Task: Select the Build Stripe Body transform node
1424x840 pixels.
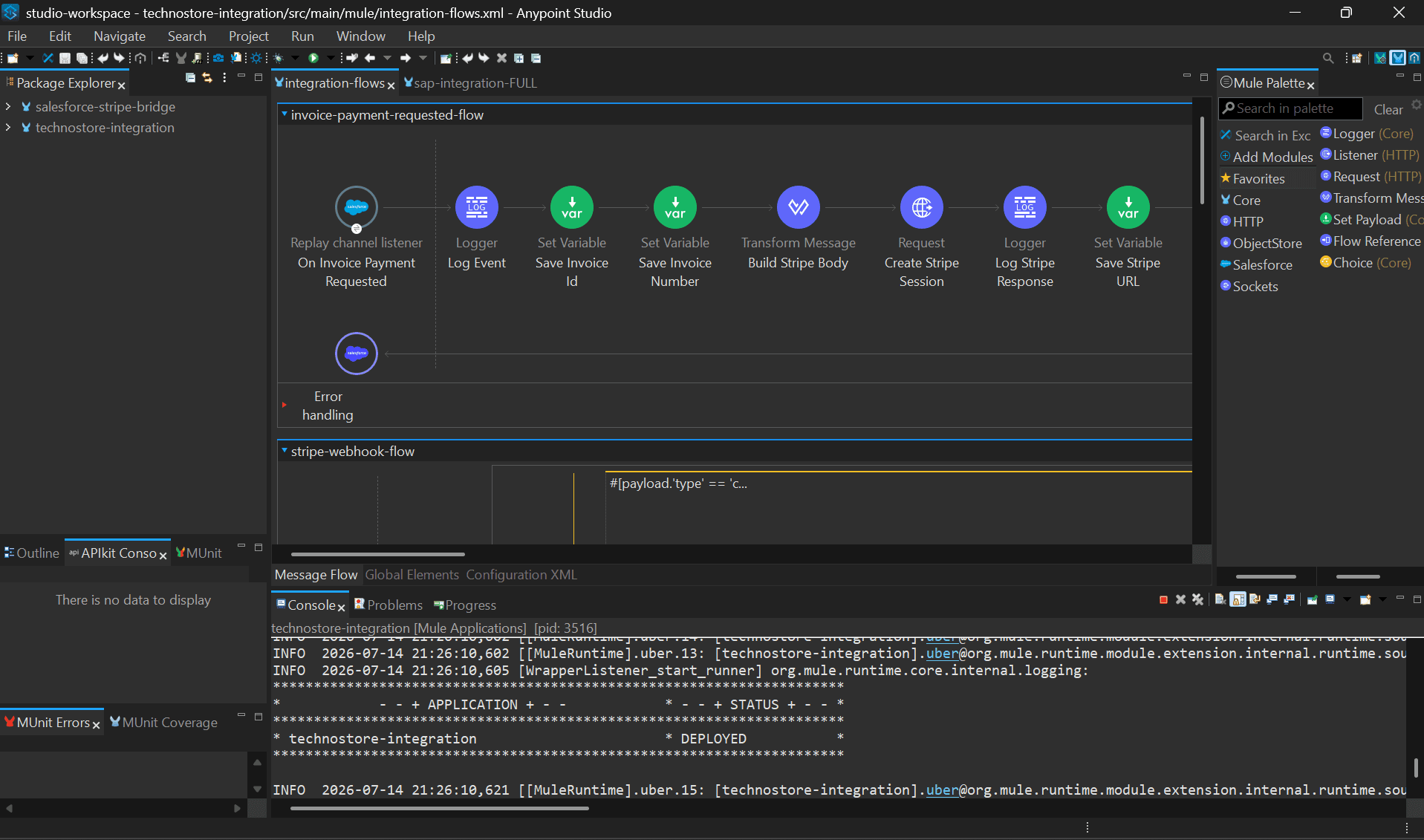Action: pos(799,207)
